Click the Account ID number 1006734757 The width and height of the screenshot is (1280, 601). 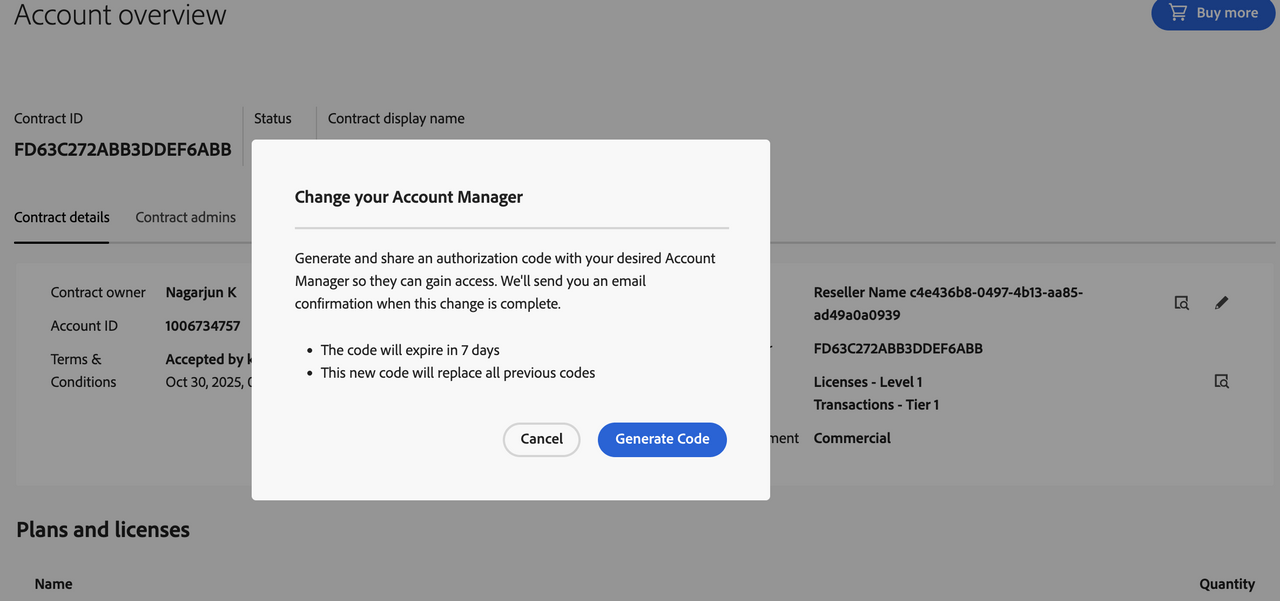point(203,326)
